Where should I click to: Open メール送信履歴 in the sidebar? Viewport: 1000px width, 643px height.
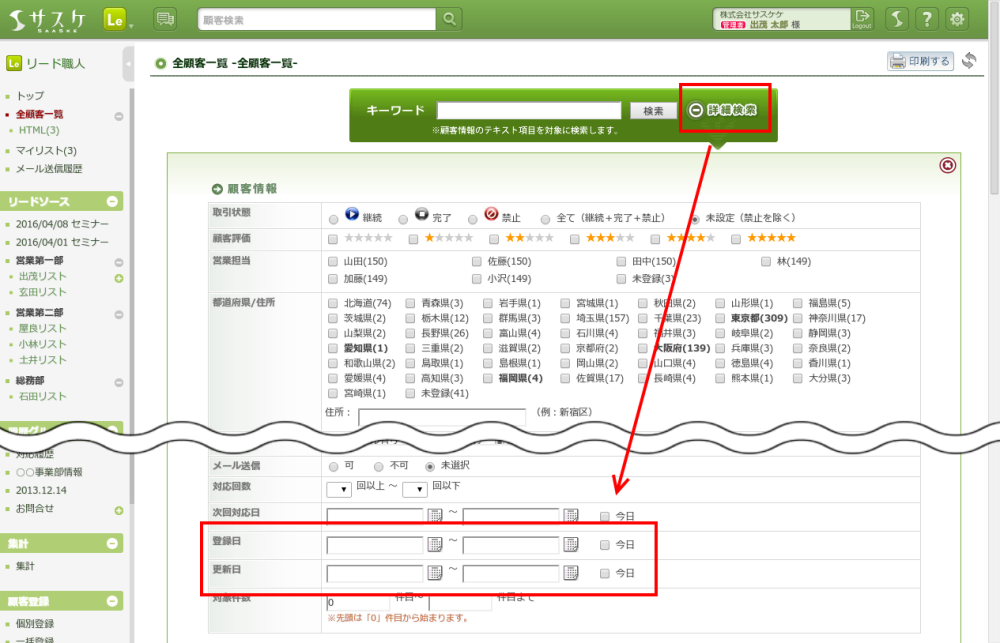click(49, 169)
